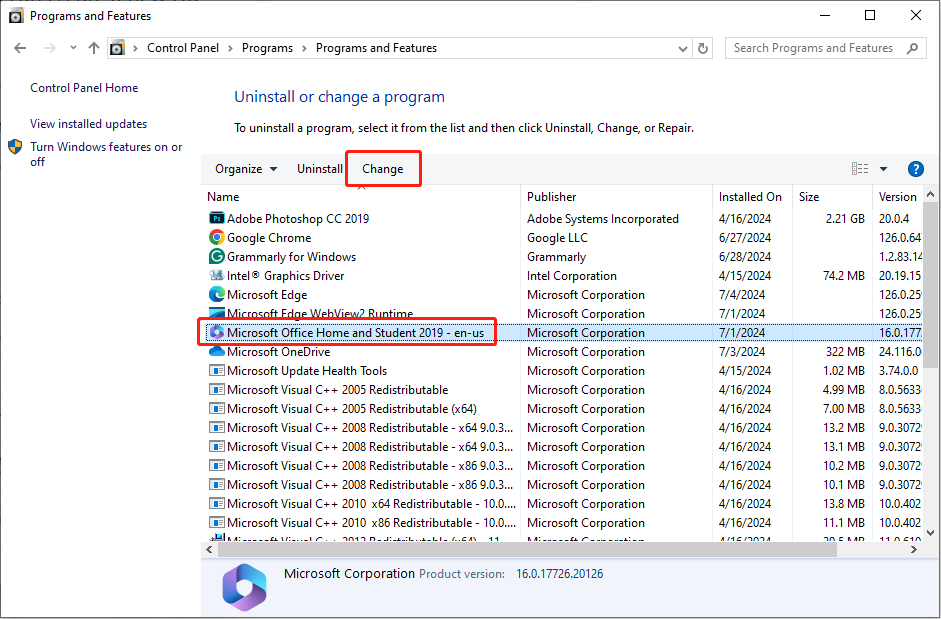Click the horizontal scrollbar right arrow
This screenshot has height=619, width=941.
pyautogui.click(x=915, y=550)
